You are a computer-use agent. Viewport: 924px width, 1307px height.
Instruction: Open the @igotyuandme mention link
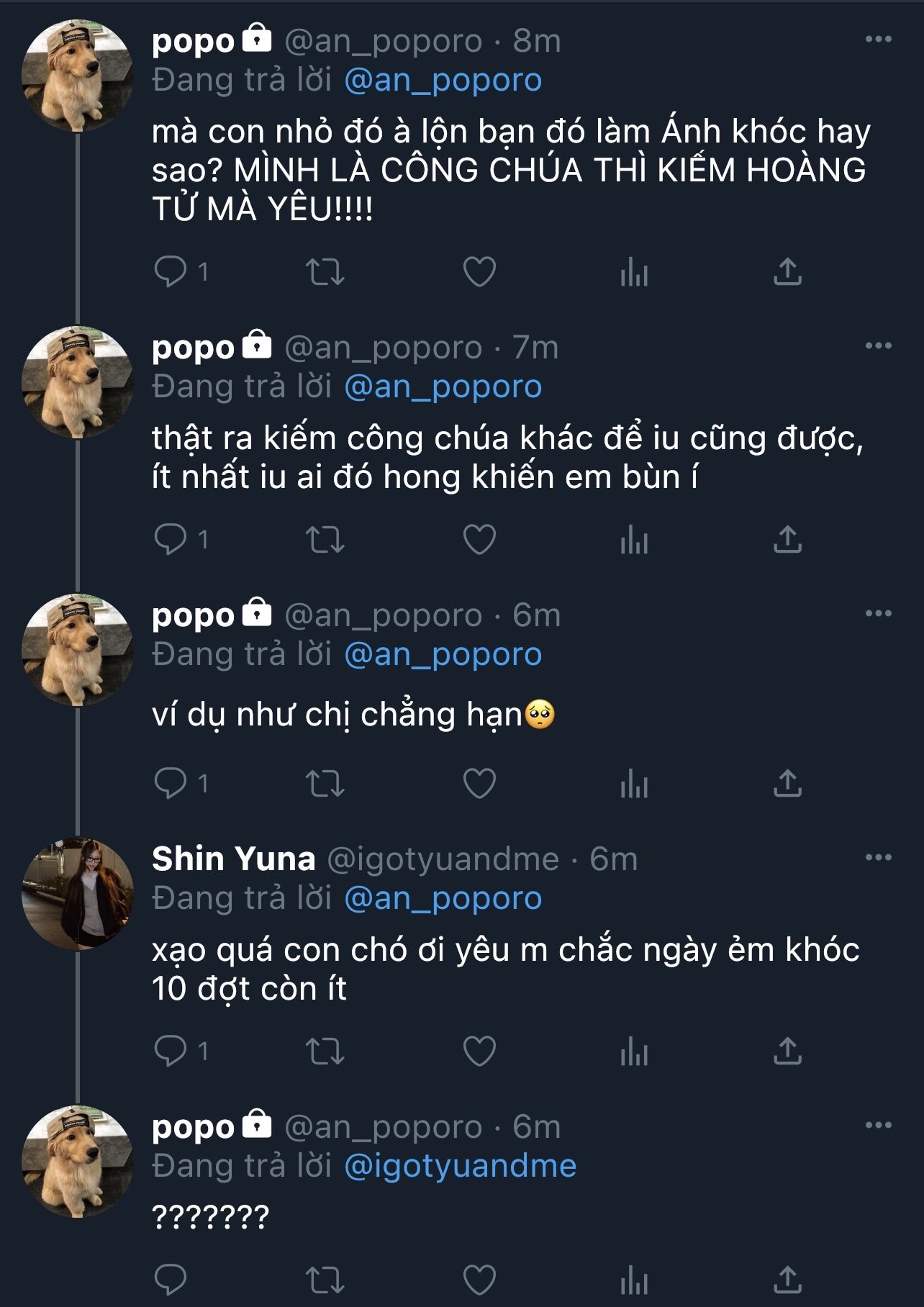[461, 1166]
